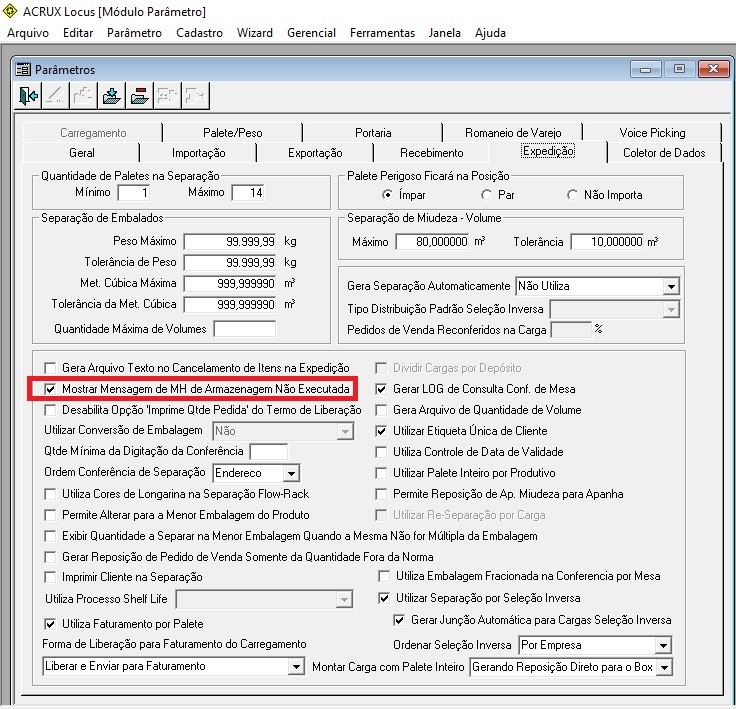Uncheck Gerar LOG de Consulta Conf. de Mesa
Viewport: 736px width, 709px height.
(381, 389)
